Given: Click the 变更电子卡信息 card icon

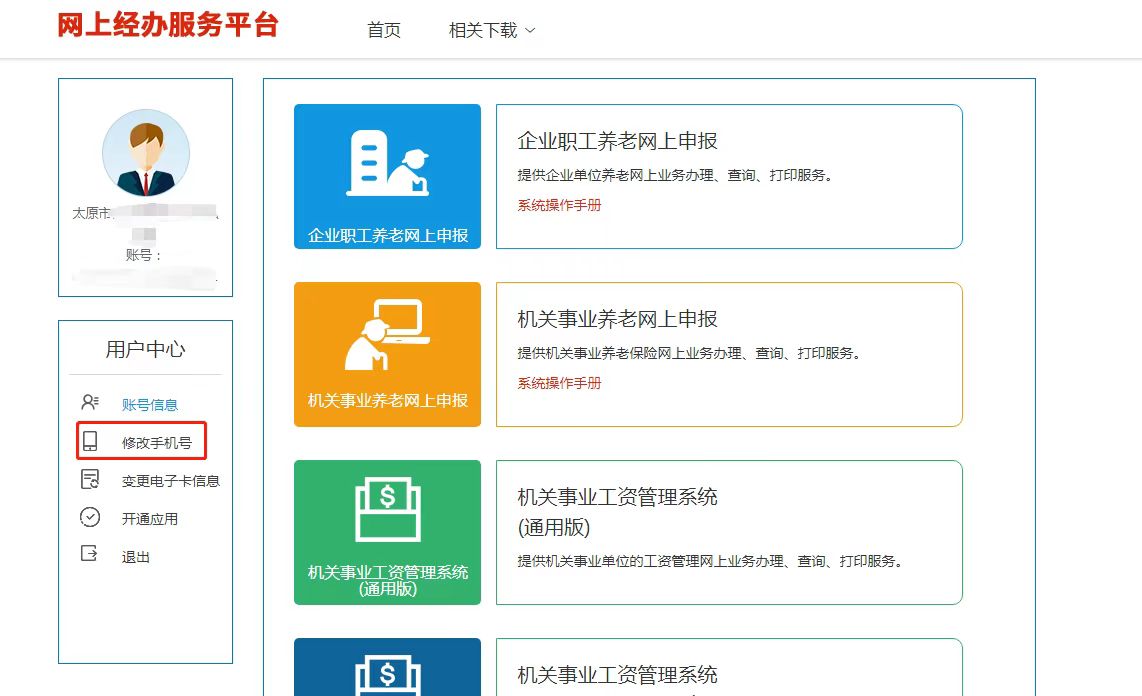Looking at the screenshot, I should (x=90, y=480).
